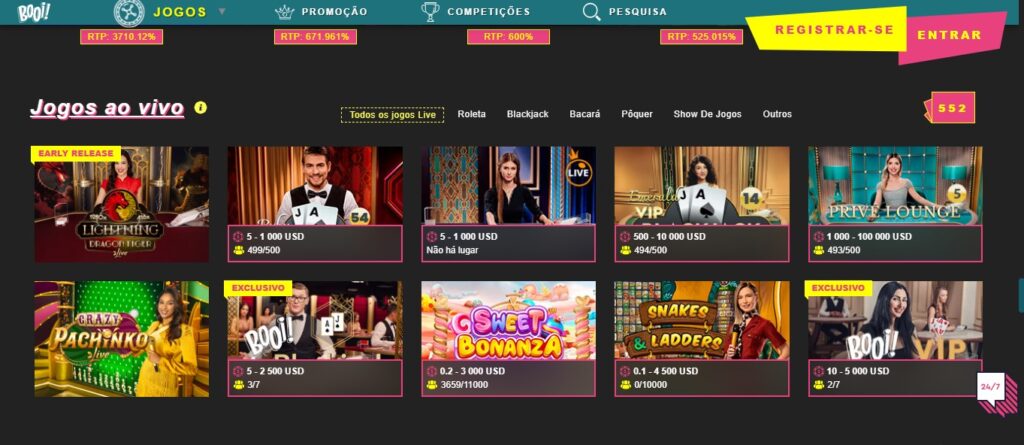Select the Blackjack category tab

tap(528, 114)
